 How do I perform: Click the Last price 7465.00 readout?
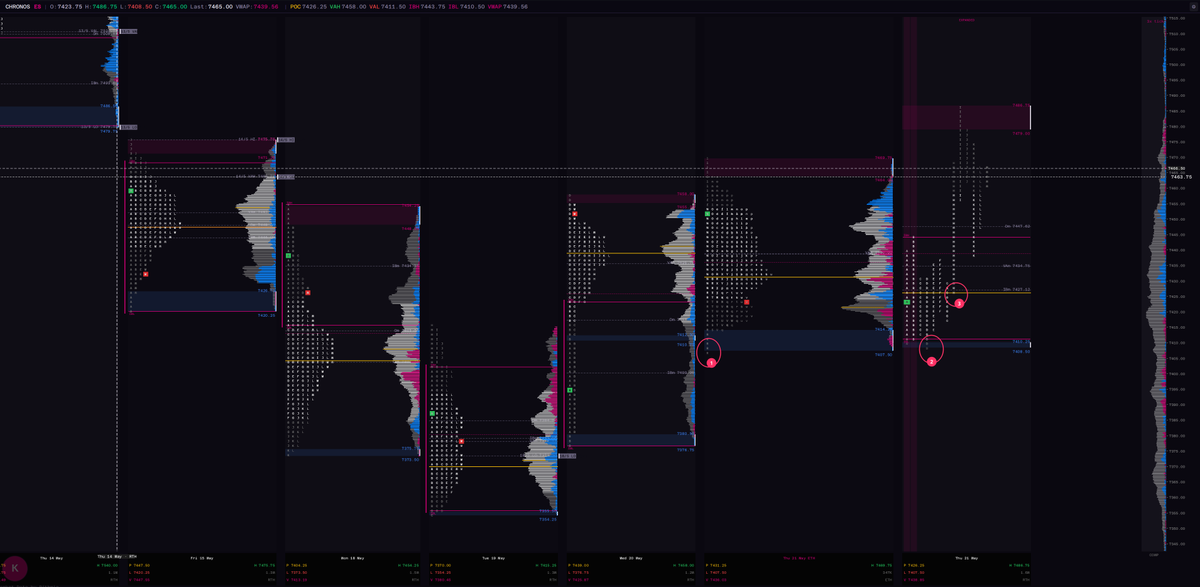211,7
